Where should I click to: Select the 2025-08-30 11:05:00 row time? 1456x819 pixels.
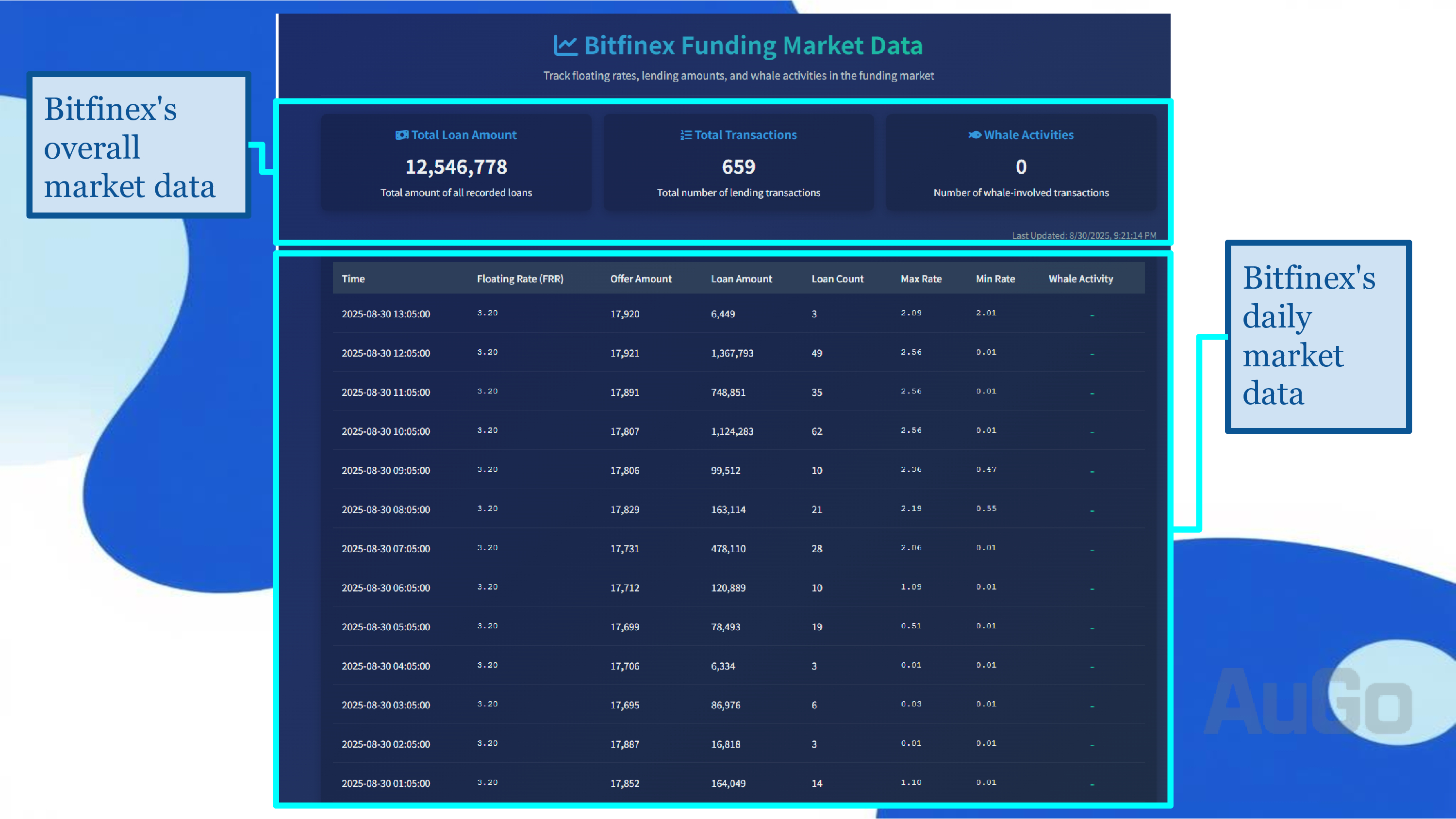tap(385, 392)
